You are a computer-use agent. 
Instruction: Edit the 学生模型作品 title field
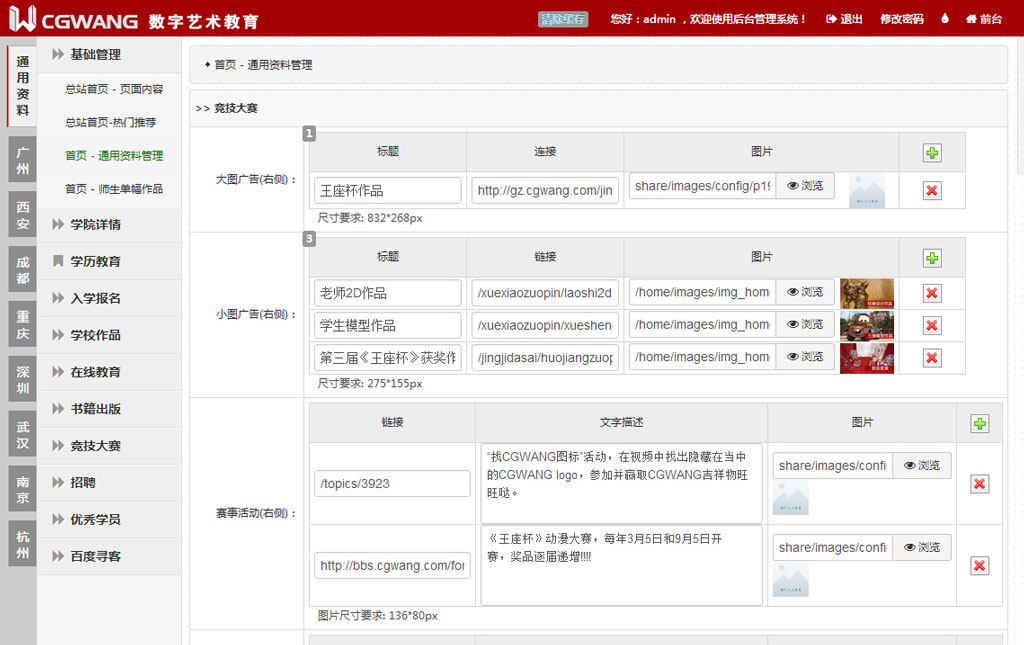388,325
